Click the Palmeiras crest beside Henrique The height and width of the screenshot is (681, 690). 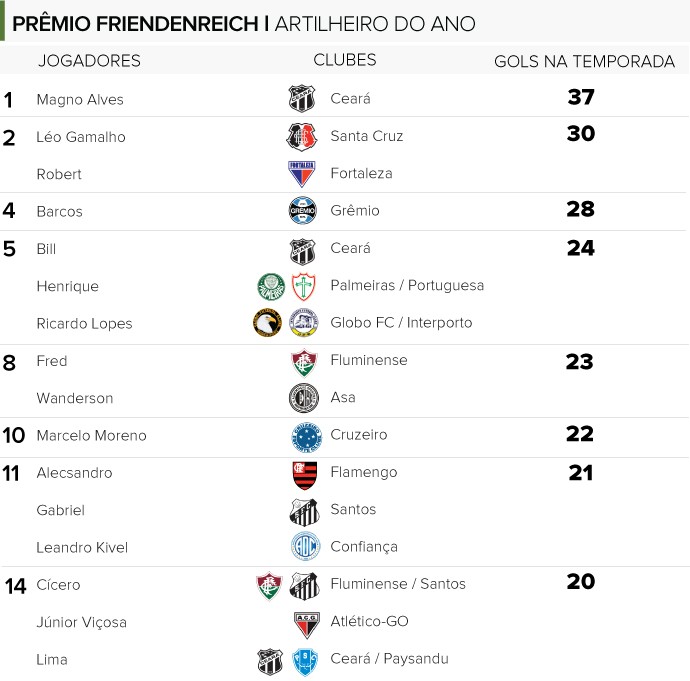tap(271, 286)
